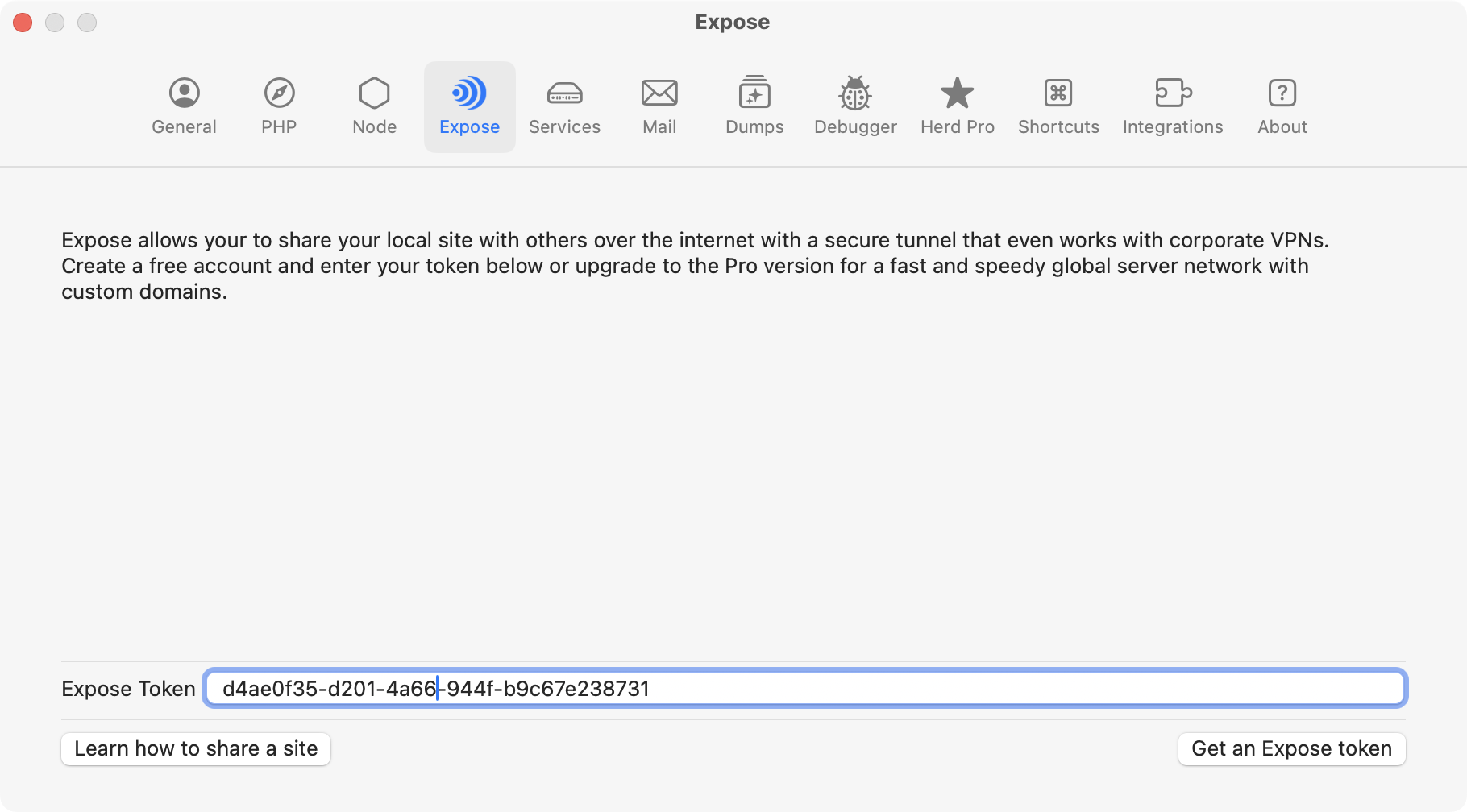Click the grayed fullscreen traffic light button
This screenshot has height=812, width=1467.
click(87, 23)
